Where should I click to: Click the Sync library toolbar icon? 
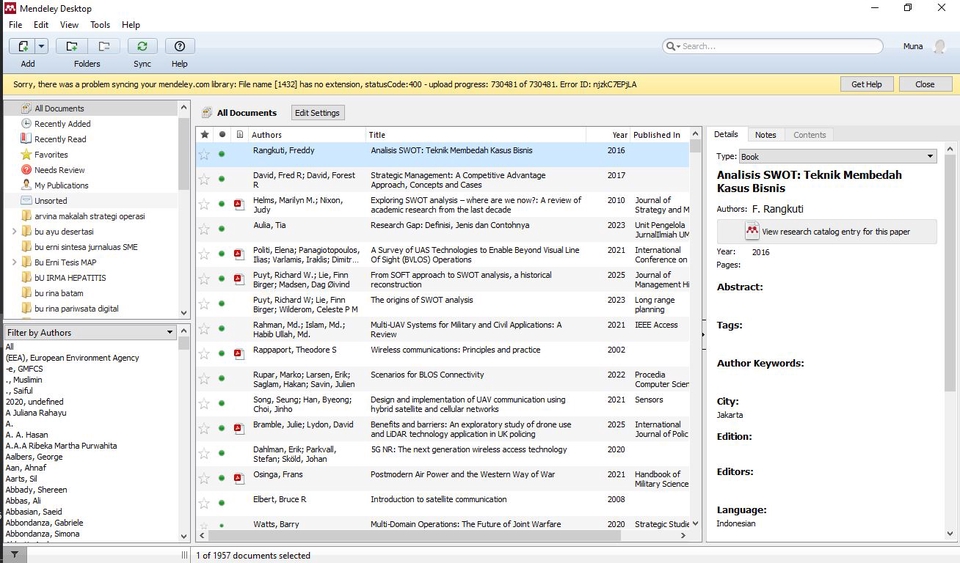pyautogui.click(x=142, y=46)
